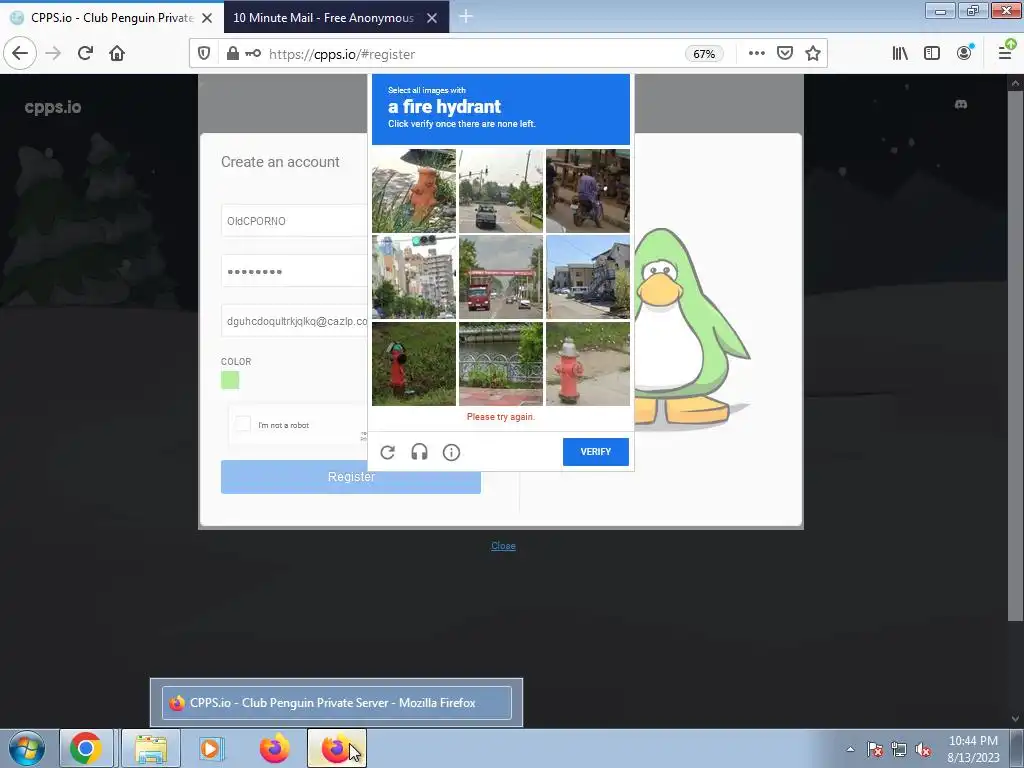This screenshot has height=768, width=1024.
Task: Select captcha image with pickup truck on road
Action: [501, 191]
